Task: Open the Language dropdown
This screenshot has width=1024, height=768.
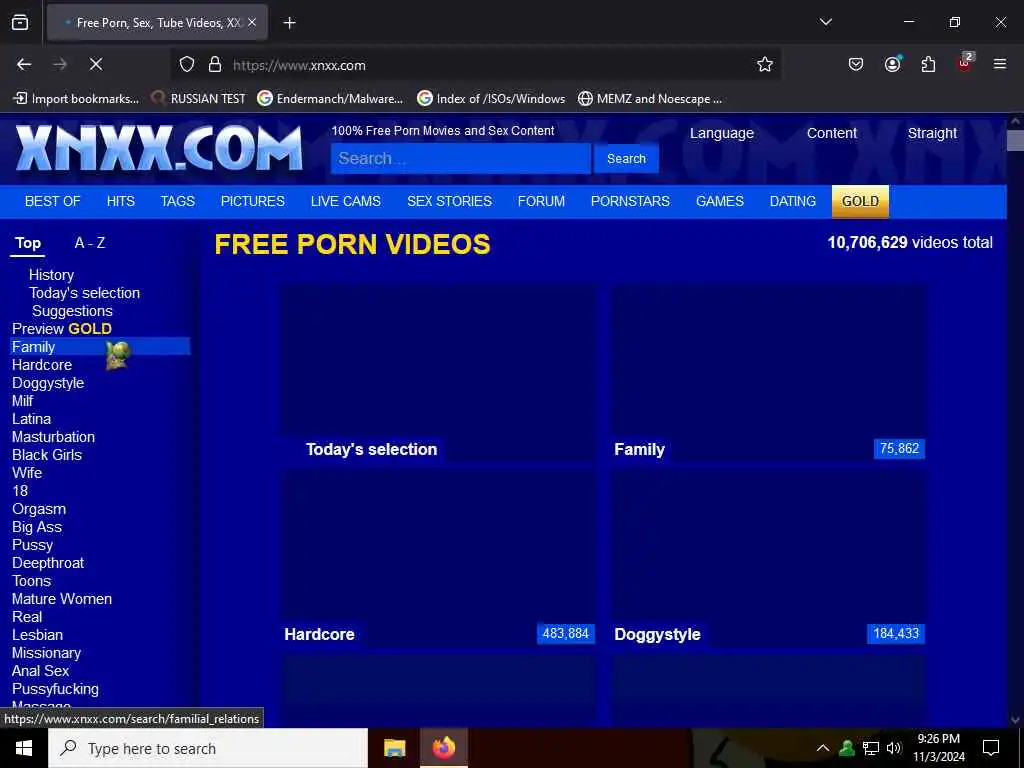Action: point(722,133)
